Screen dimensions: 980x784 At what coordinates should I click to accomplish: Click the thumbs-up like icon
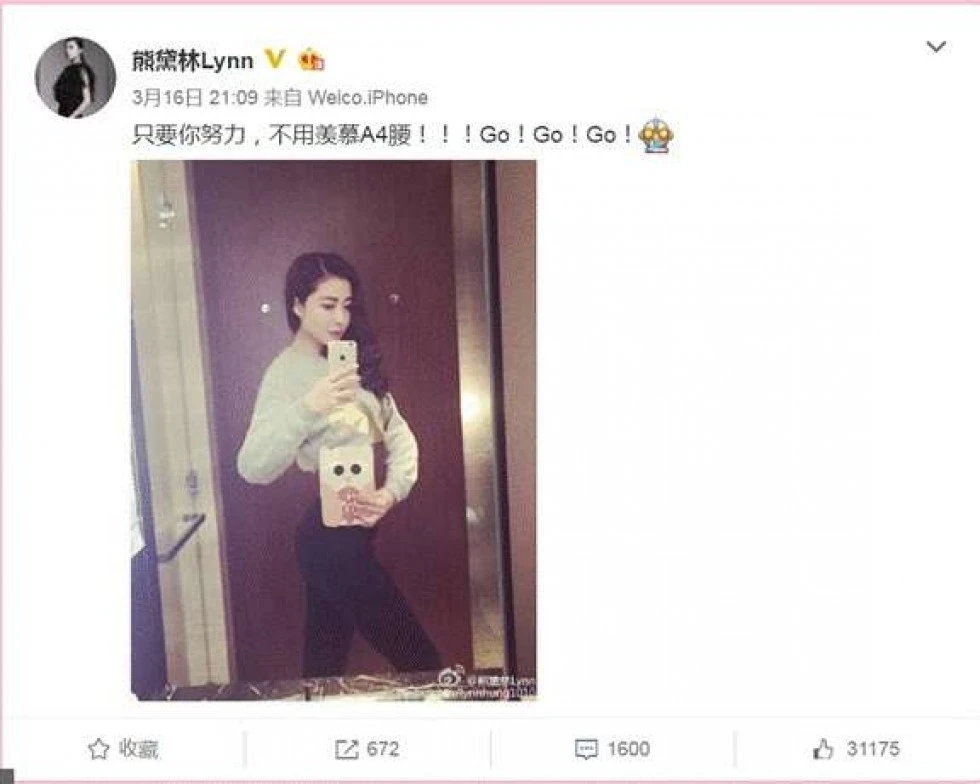click(x=823, y=748)
